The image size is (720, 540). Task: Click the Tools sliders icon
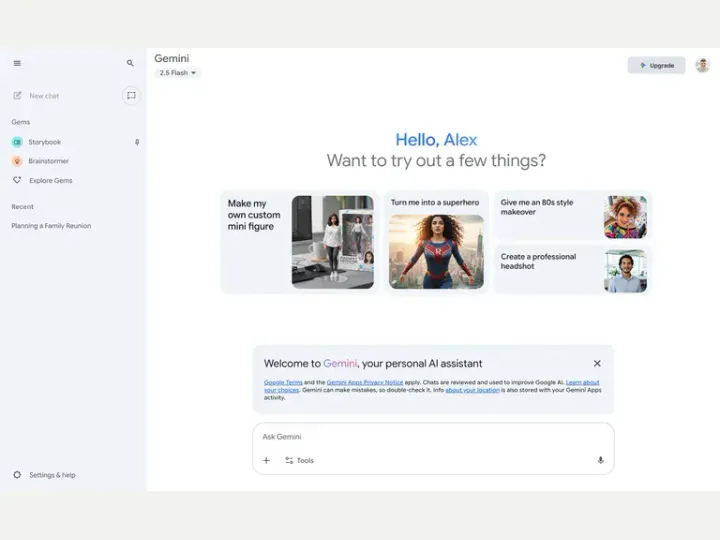[289, 460]
